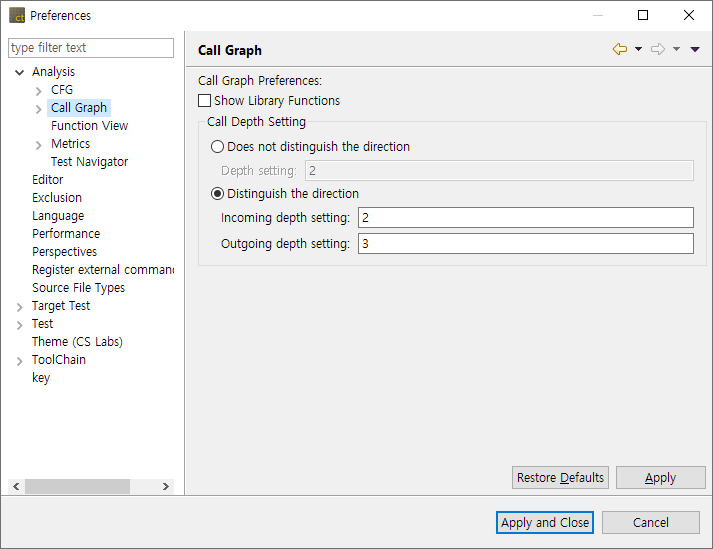Open the preferences view menu triangle

pyautogui.click(x=695, y=50)
